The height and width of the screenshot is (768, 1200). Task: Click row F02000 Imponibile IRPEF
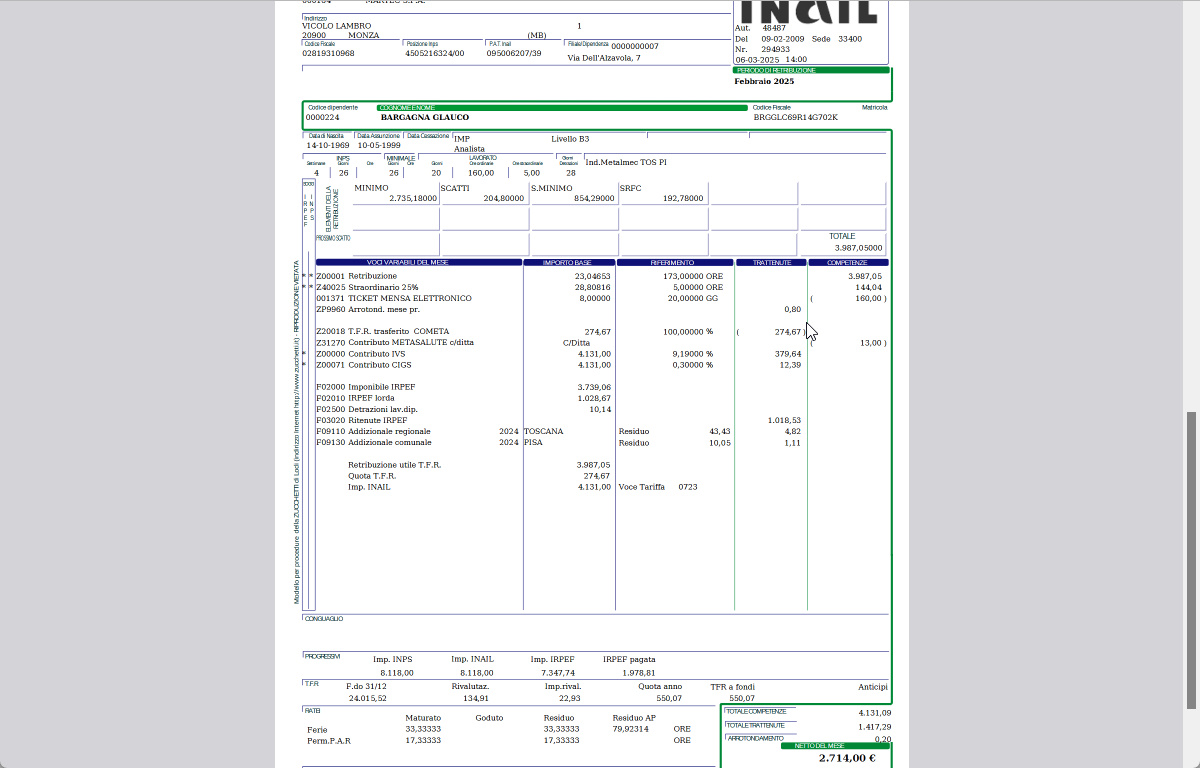pos(601,387)
